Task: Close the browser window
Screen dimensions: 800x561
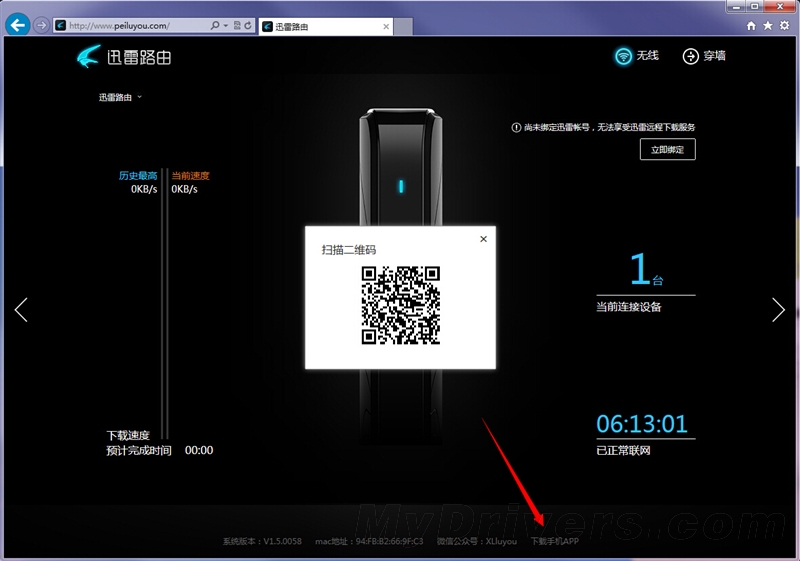Action: point(780,6)
